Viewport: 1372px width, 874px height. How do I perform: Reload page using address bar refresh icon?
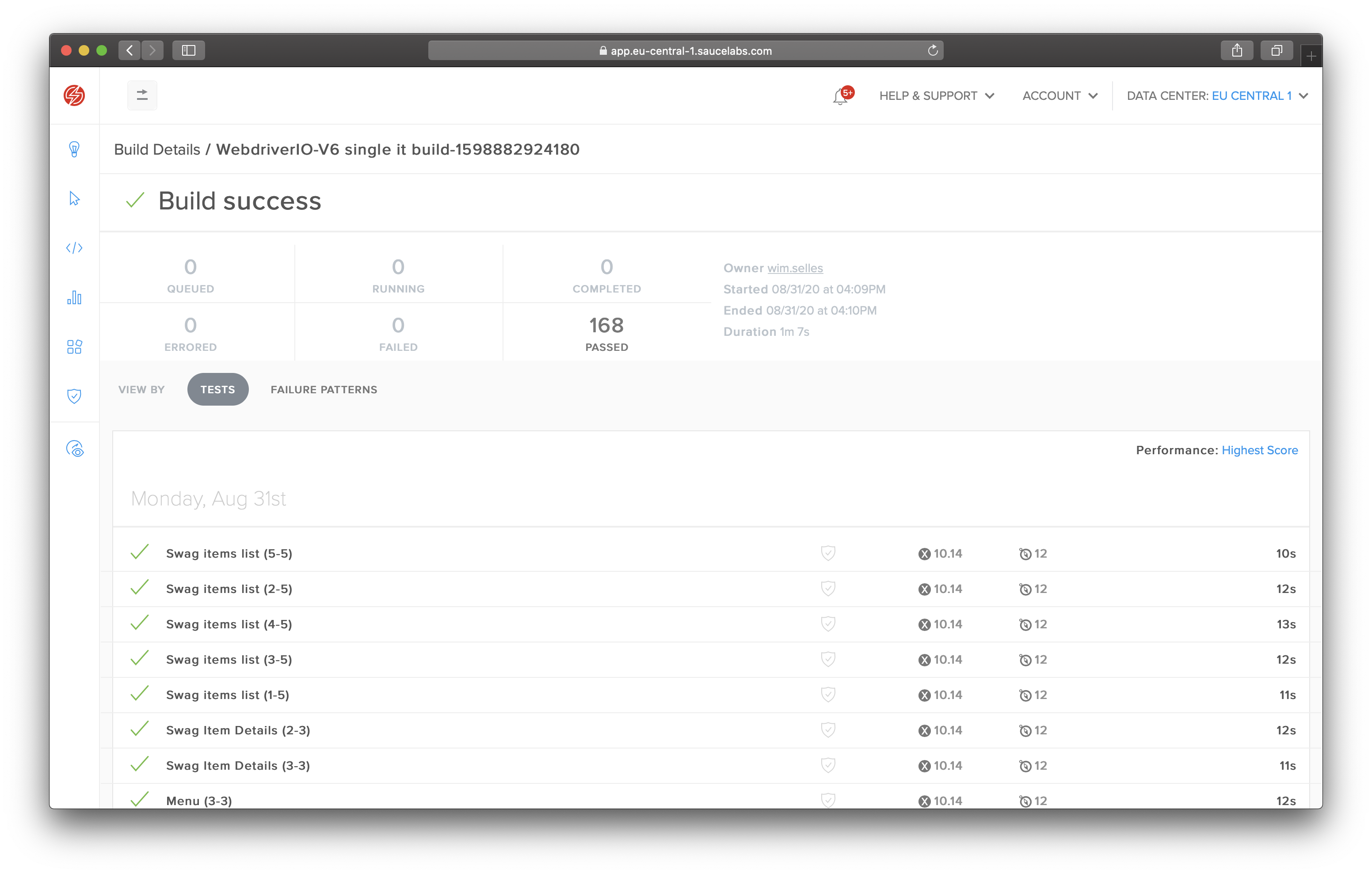click(x=933, y=50)
